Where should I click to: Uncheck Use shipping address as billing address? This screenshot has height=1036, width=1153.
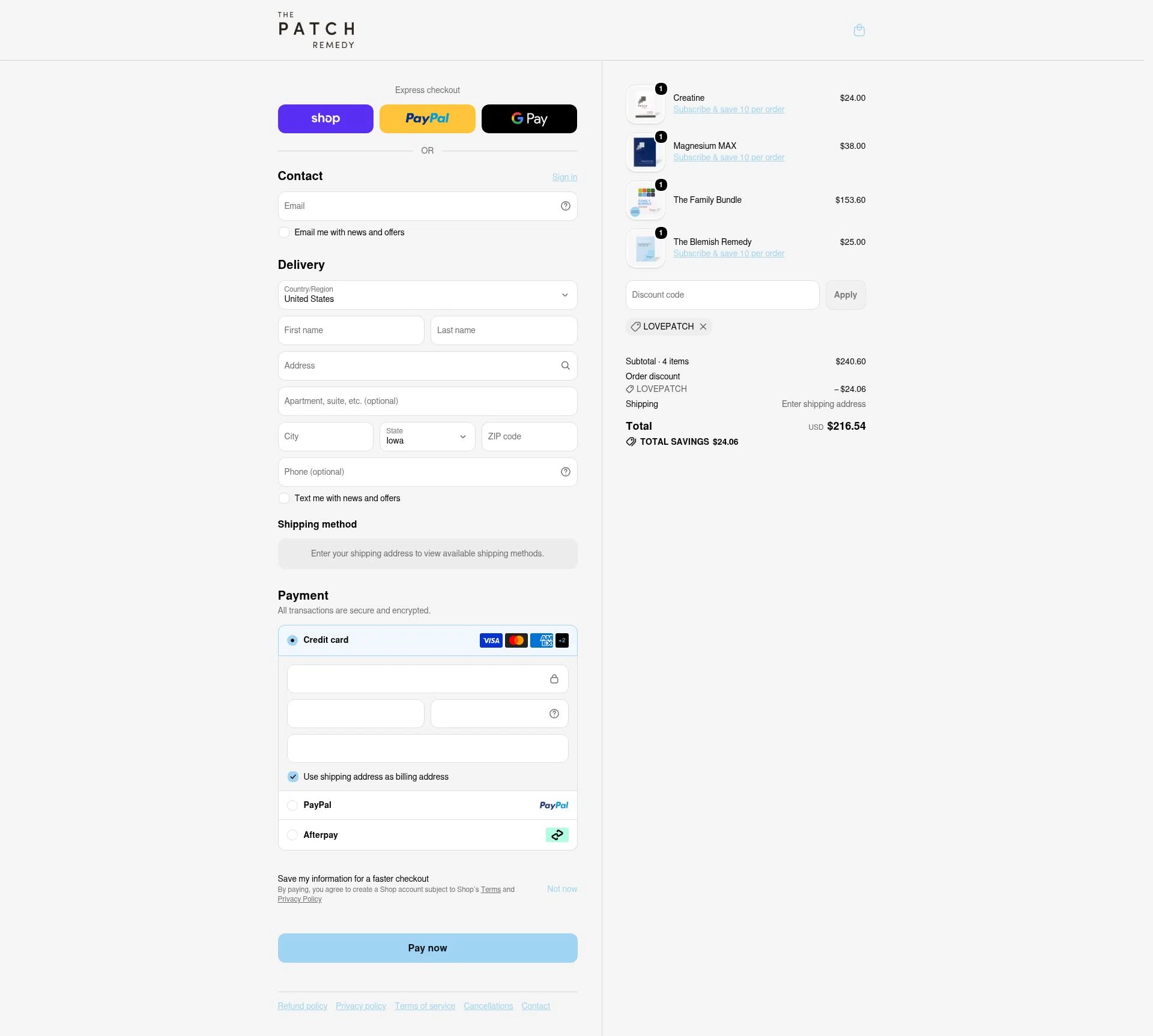tap(292, 777)
